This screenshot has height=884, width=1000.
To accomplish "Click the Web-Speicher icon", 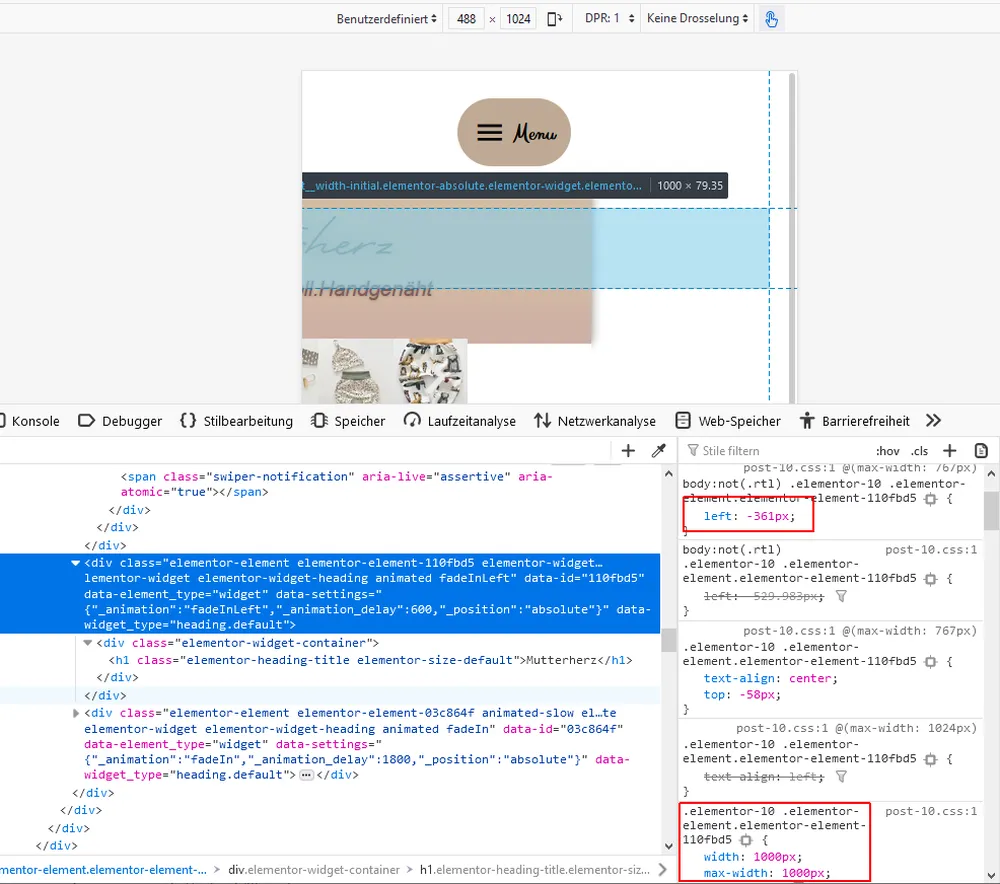I will pyautogui.click(x=683, y=420).
